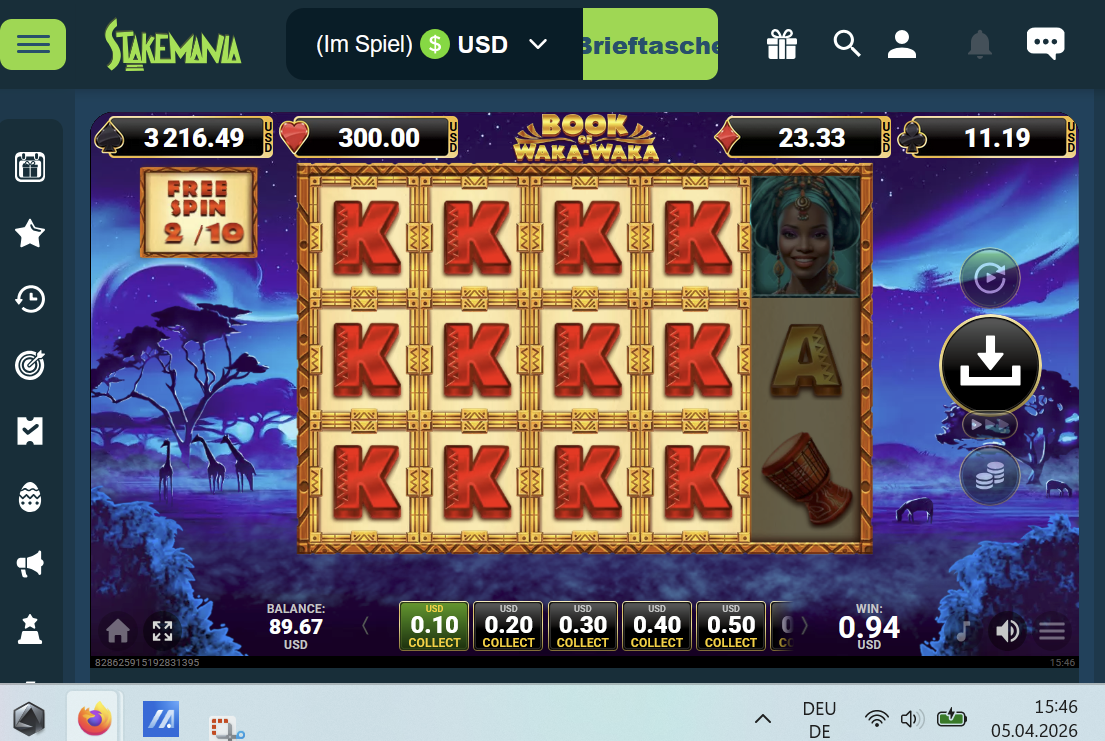Show next collect bet options arrow
This screenshot has height=741, width=1105.
click(x=804, y=625)
